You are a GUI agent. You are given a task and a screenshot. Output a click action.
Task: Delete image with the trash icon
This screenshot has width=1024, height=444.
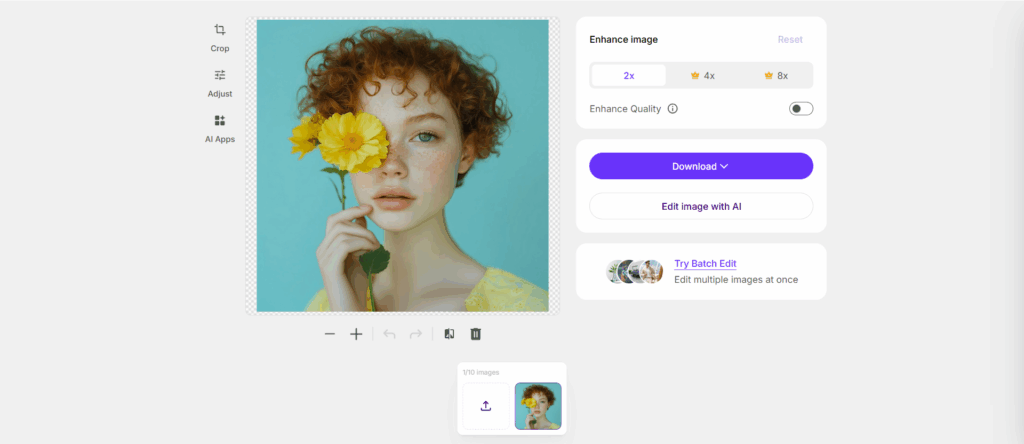[x=476, y=334]
